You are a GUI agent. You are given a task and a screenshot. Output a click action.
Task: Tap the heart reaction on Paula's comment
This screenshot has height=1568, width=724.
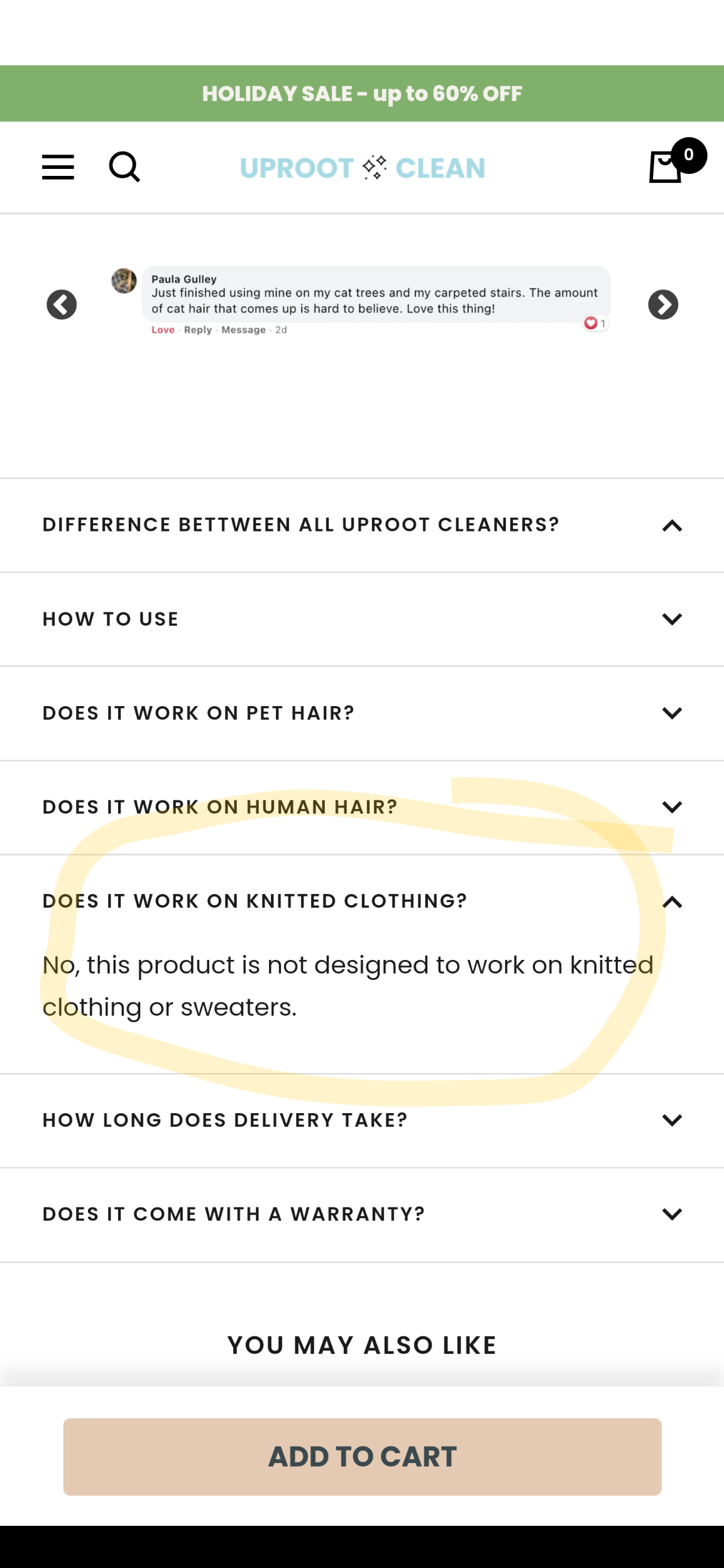pyautogui.click(x=591, y=323)
